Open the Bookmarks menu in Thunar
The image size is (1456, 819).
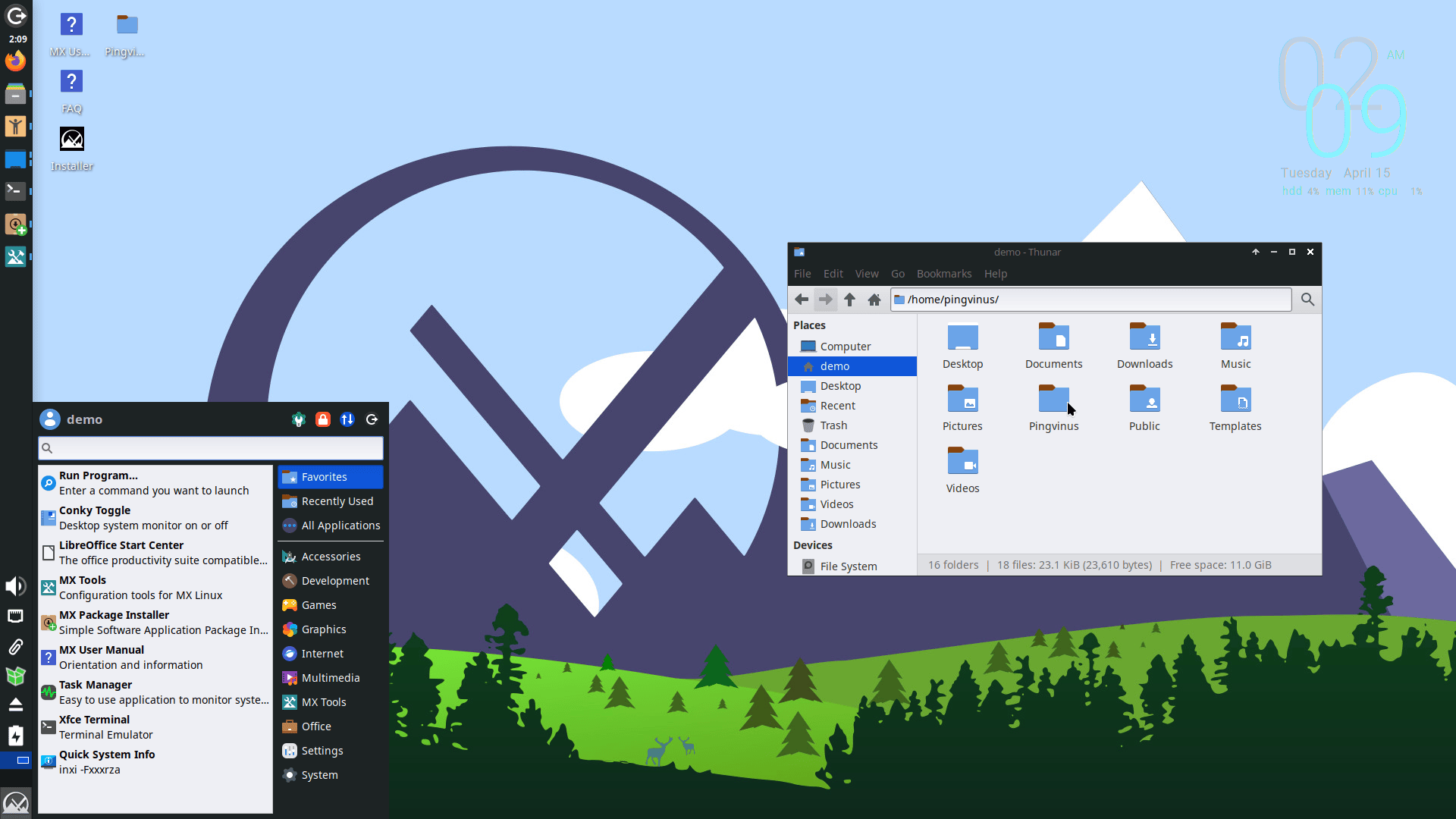click(944, 274)
